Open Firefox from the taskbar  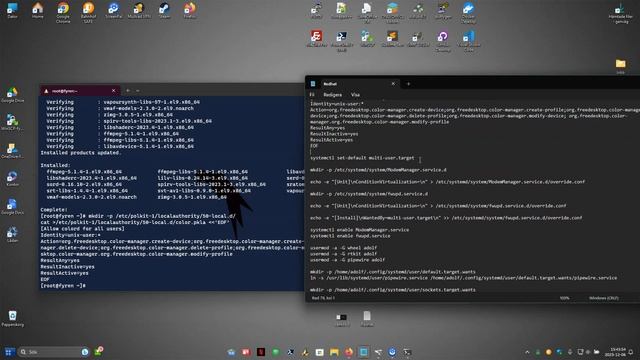coord(349,352)
